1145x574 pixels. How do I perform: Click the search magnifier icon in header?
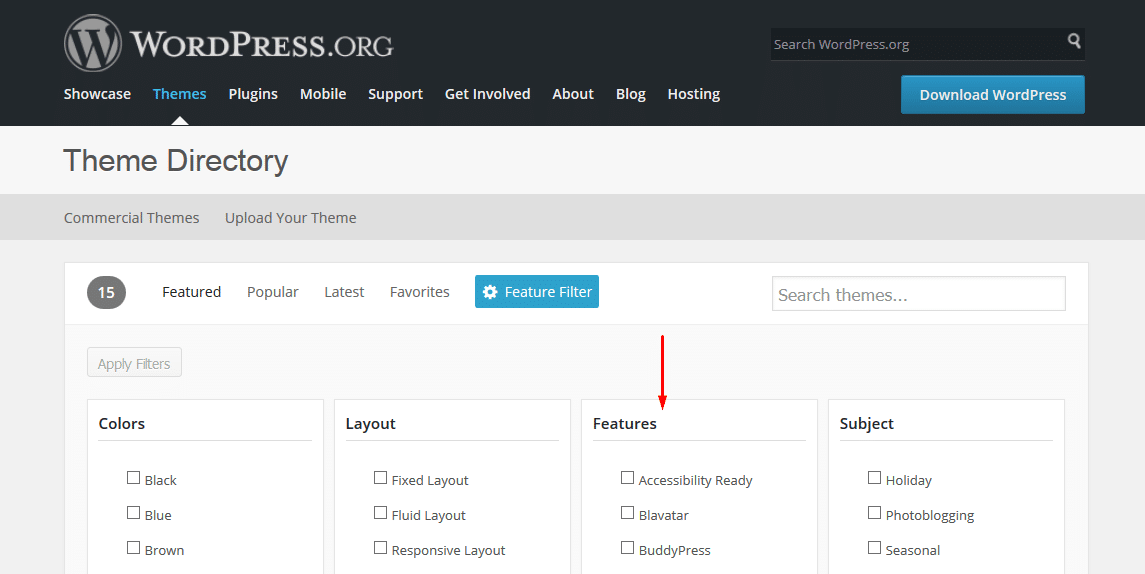1073,40
